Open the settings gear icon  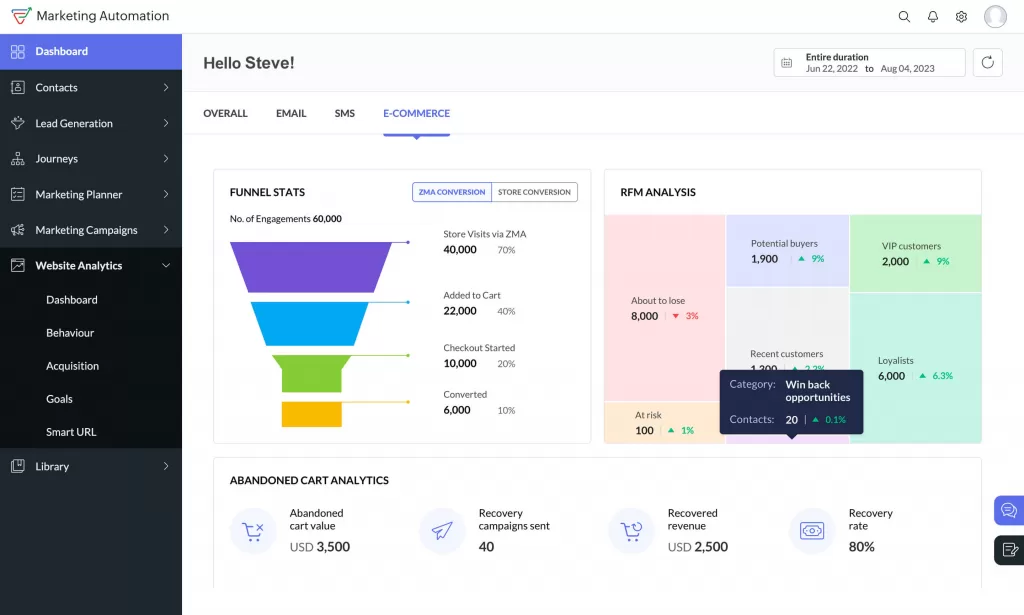pos(961,17)
